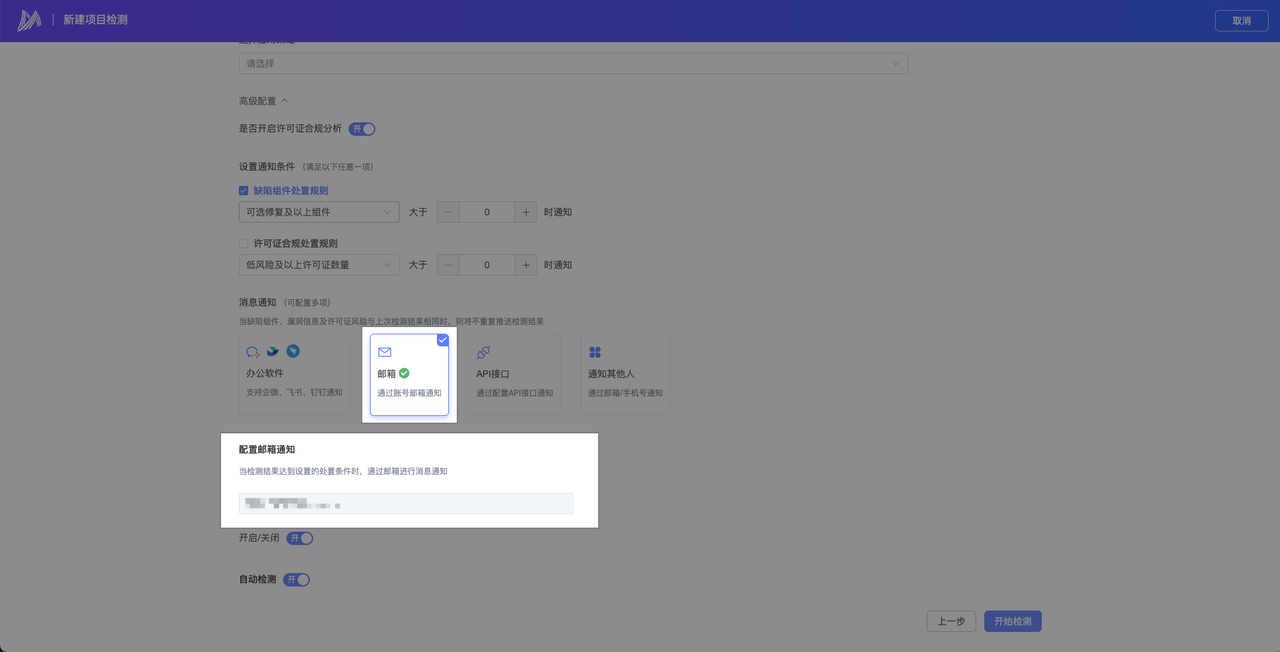Click the DingTalk icon in 办公软件 card
Viewport: 1280px width, 652px height.
point(293,351)
